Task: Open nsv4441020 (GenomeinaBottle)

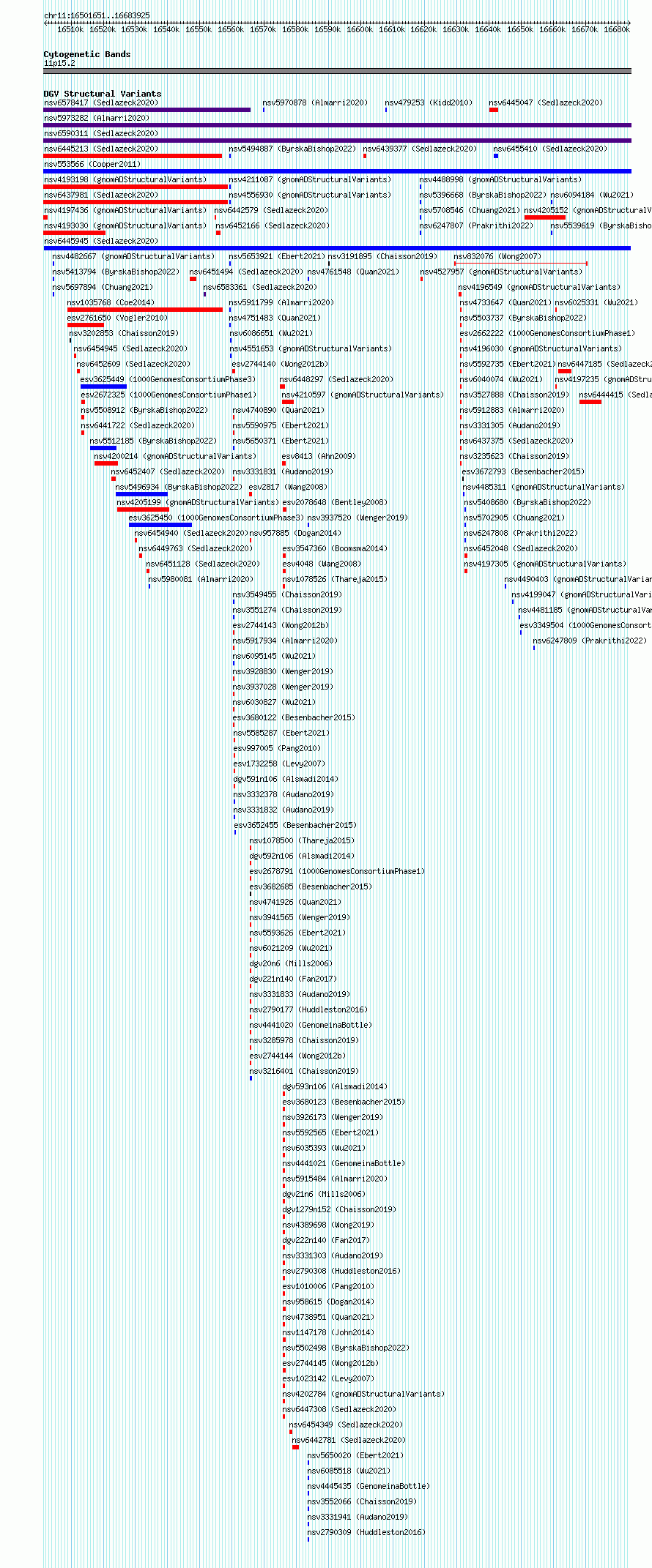Action: click(311, 1026)
